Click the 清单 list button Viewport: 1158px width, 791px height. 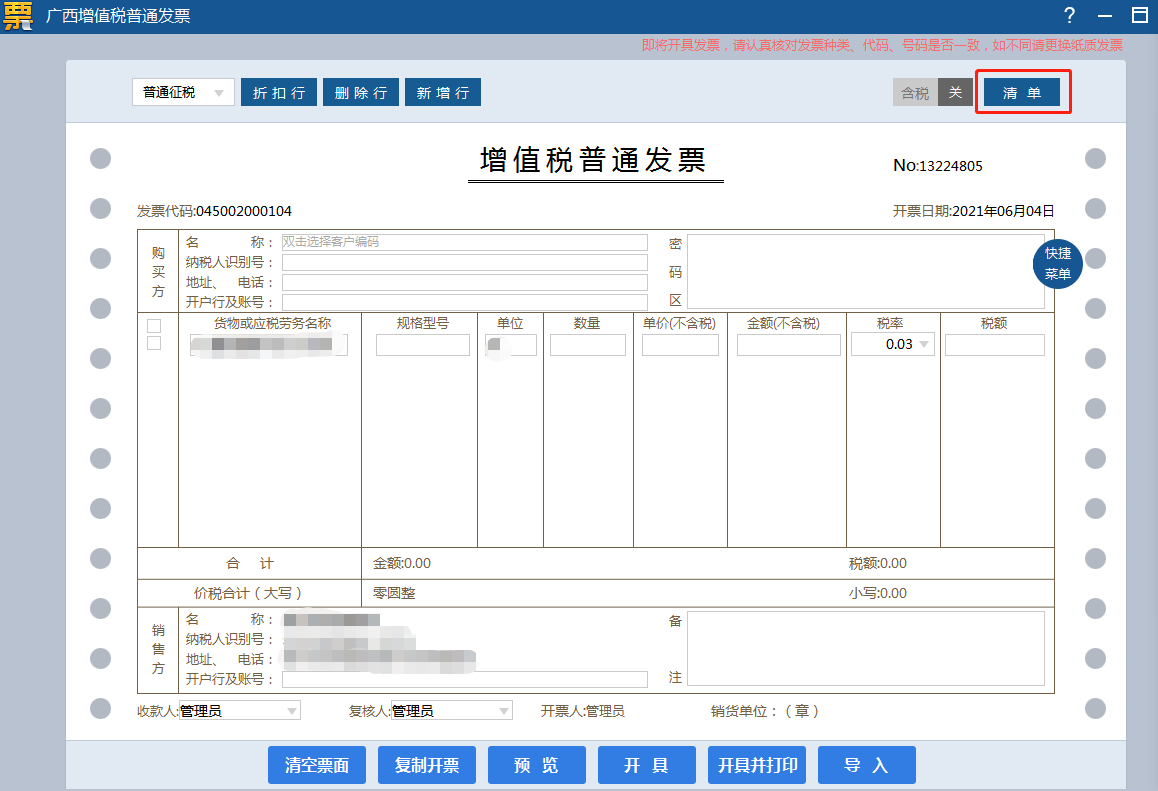pyautogui.click(x=1022, y=93)
